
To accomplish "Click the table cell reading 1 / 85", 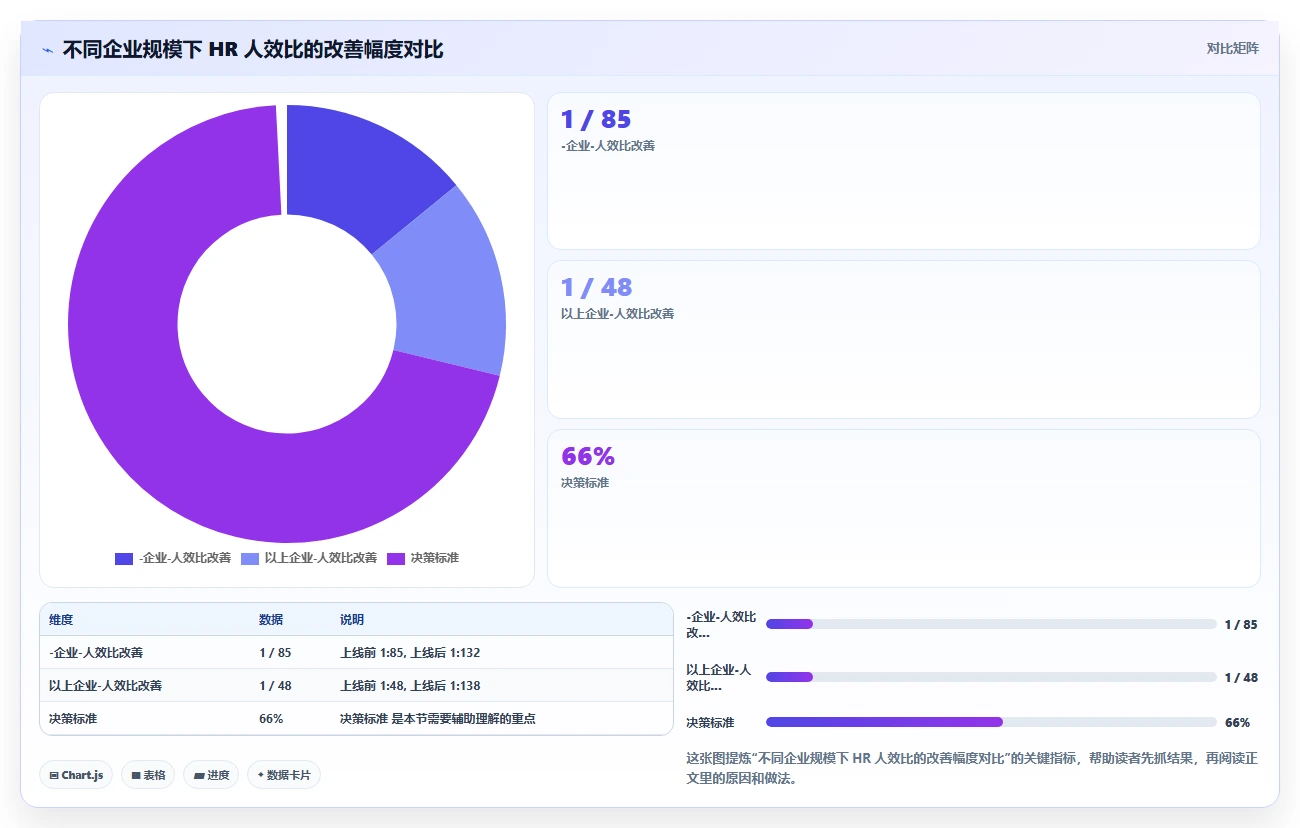I will pyautogui.click(x=275, y=653).
